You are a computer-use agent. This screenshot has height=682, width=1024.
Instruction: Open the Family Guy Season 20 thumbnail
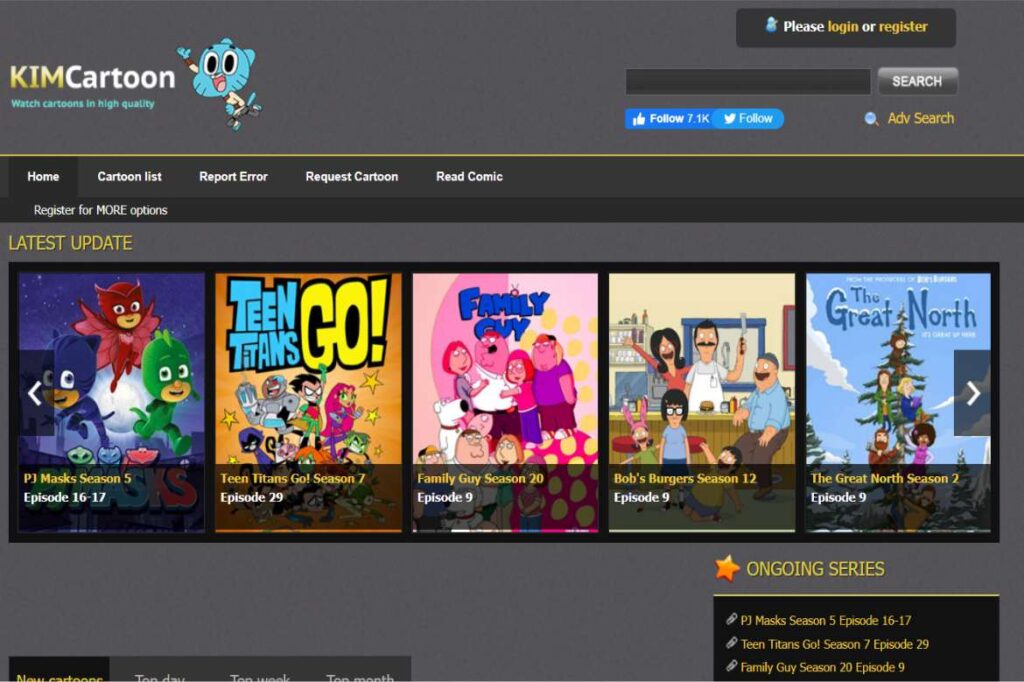[x=505, y=402]
